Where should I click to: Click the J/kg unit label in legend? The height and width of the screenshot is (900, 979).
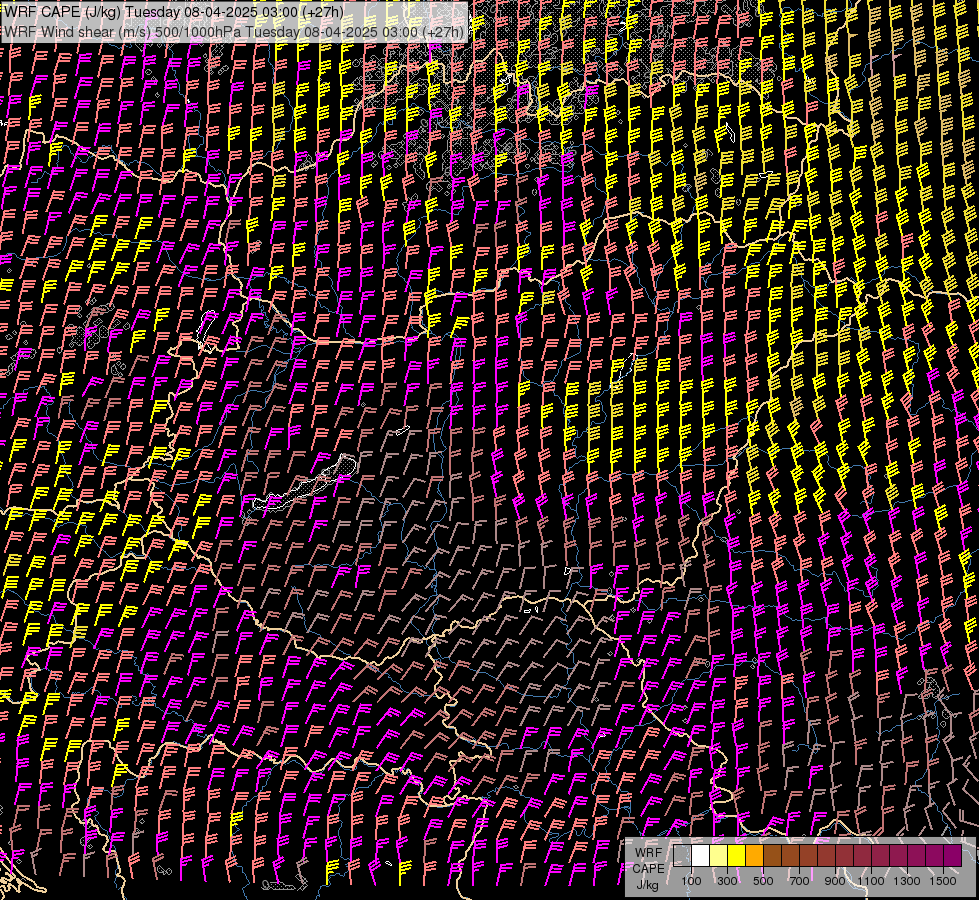(647, 885)
